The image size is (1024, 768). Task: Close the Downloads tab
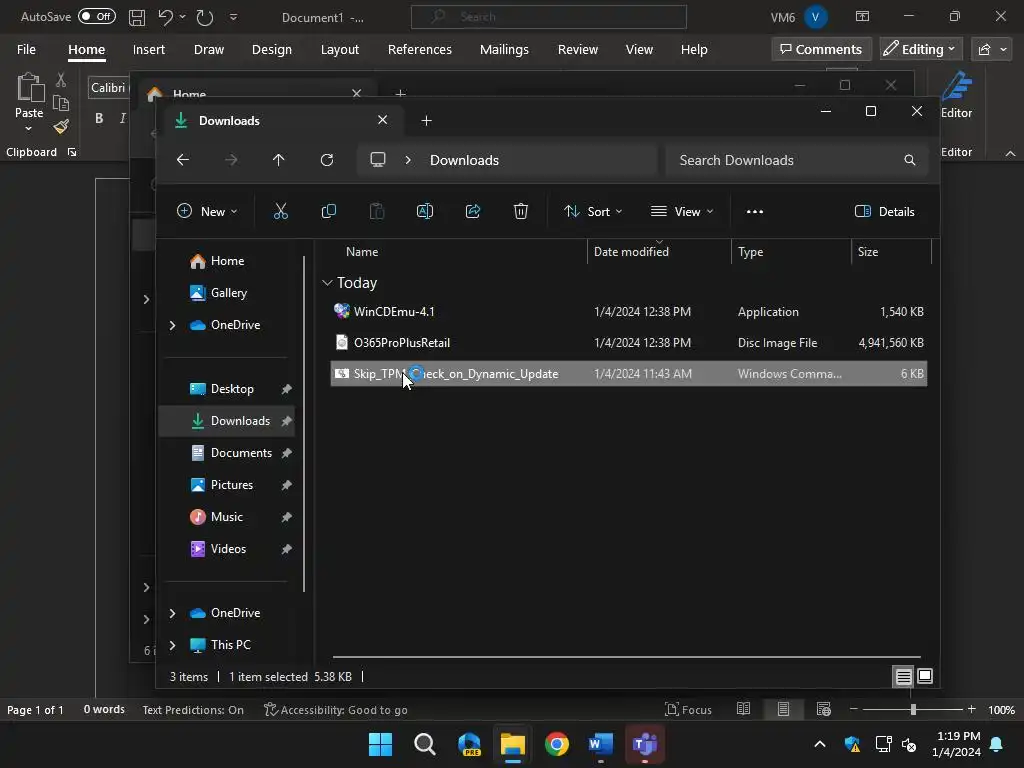coord(383,120)
